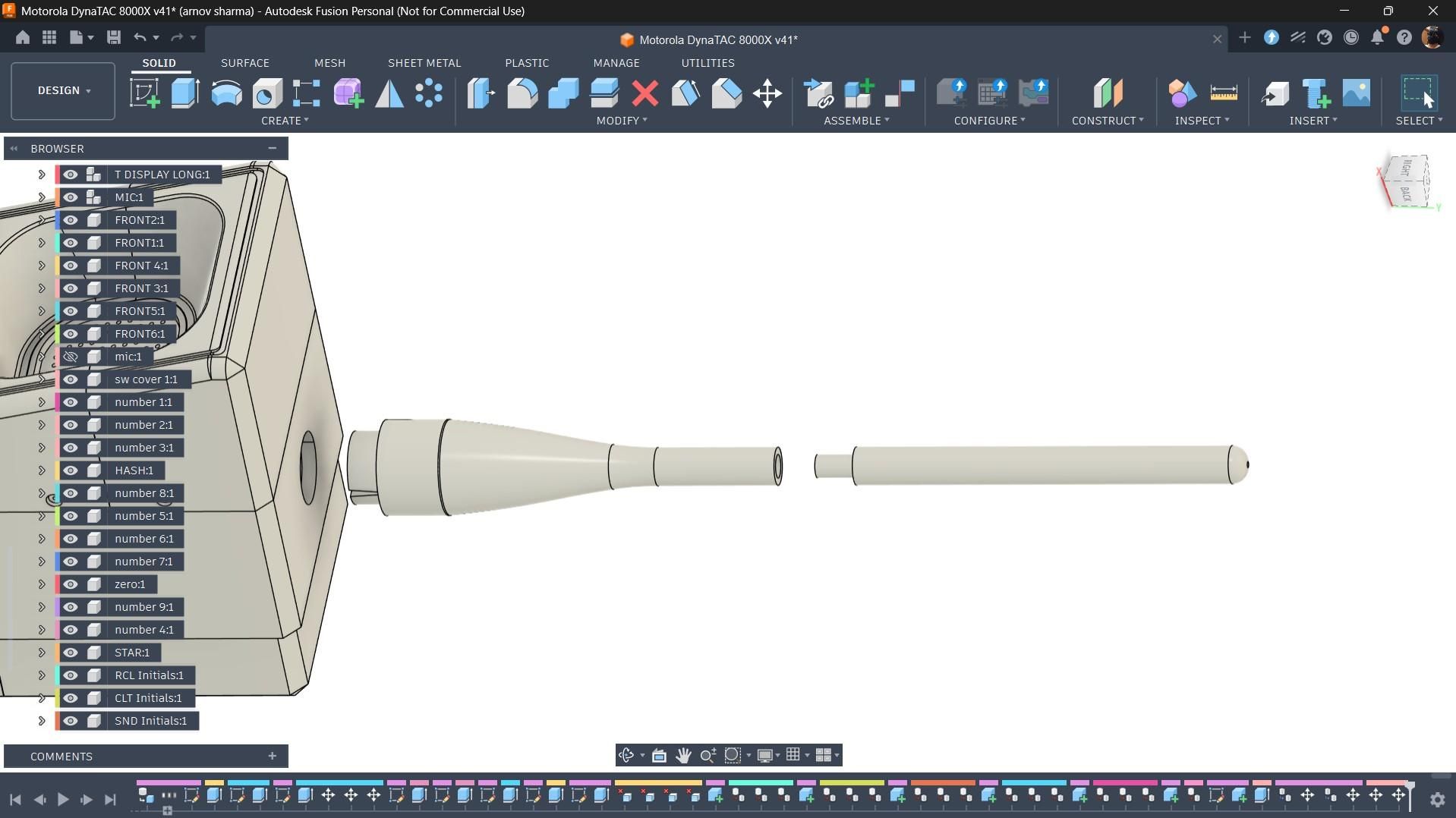Switch to the MANAGE tab
Image resolution: width=1456 pixels, height=818 pixels.
[x=616, y=63]
